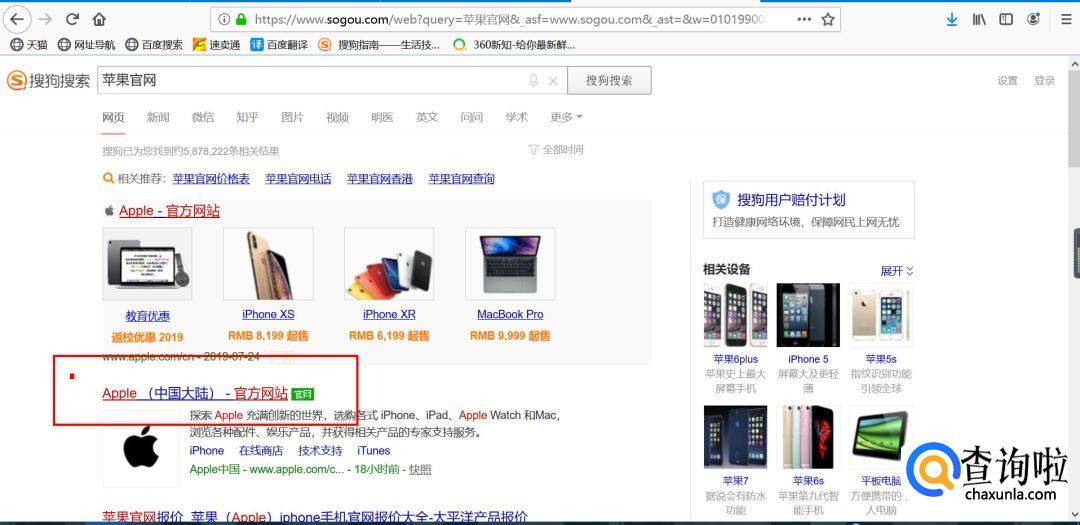The width and height of the screenshot is (1080, 525).
Task: Click the green padlock security icon
Action: pos(240,19)
